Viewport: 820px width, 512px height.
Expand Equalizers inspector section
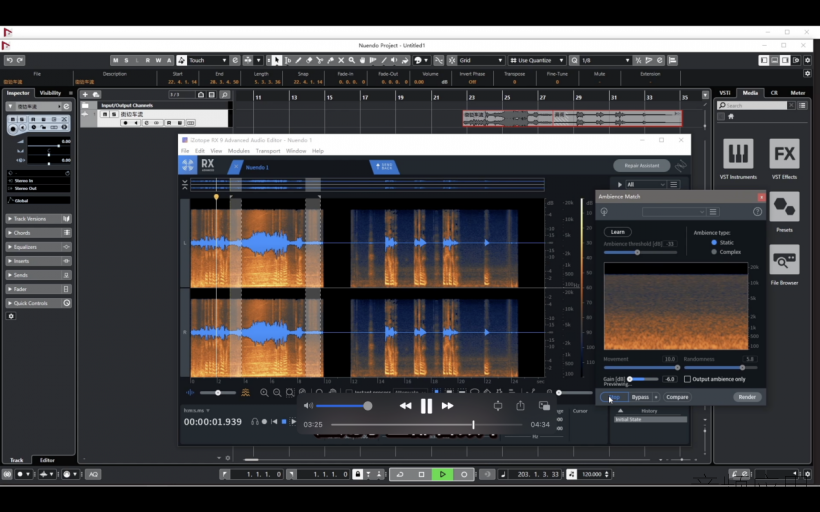click(x=39, y=247)
